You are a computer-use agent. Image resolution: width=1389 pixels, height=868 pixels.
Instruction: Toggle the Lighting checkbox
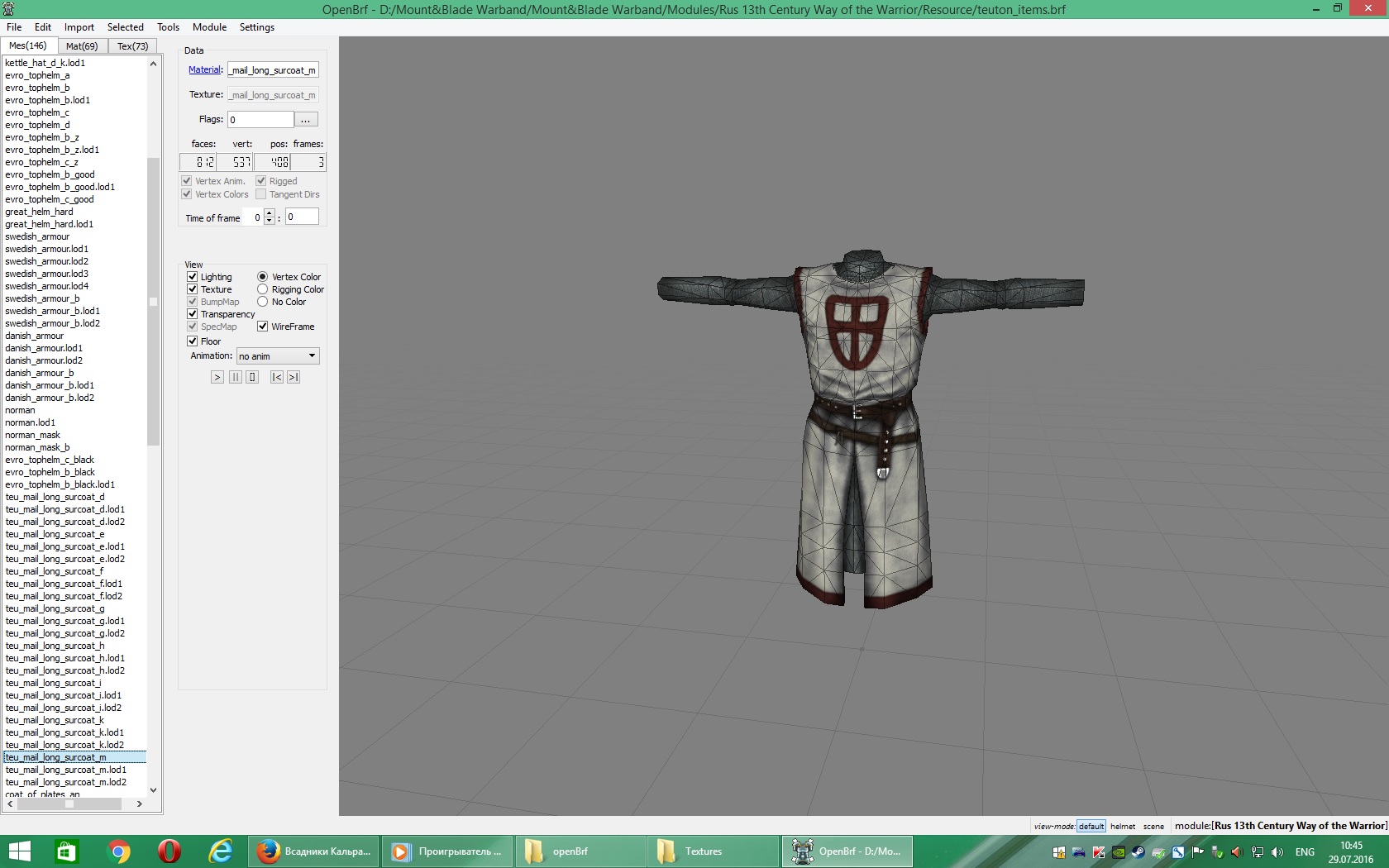pyautogui.click(x=192, y=277)
